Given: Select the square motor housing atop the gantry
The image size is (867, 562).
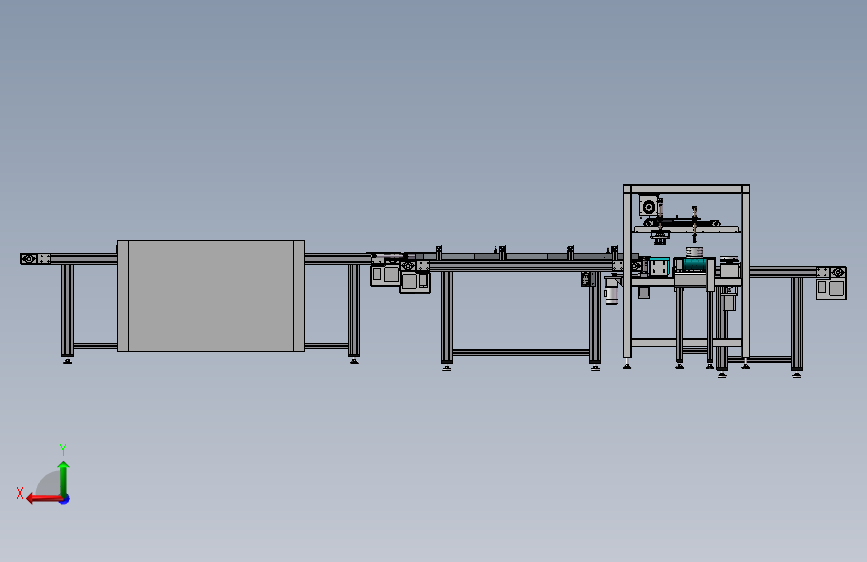Looking at the screenshot, I should 648,206.
